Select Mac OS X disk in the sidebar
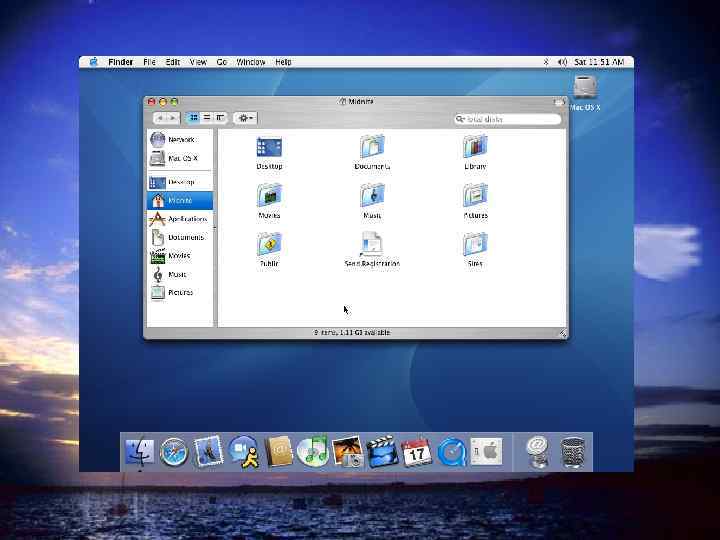 [x=180, y=158]
